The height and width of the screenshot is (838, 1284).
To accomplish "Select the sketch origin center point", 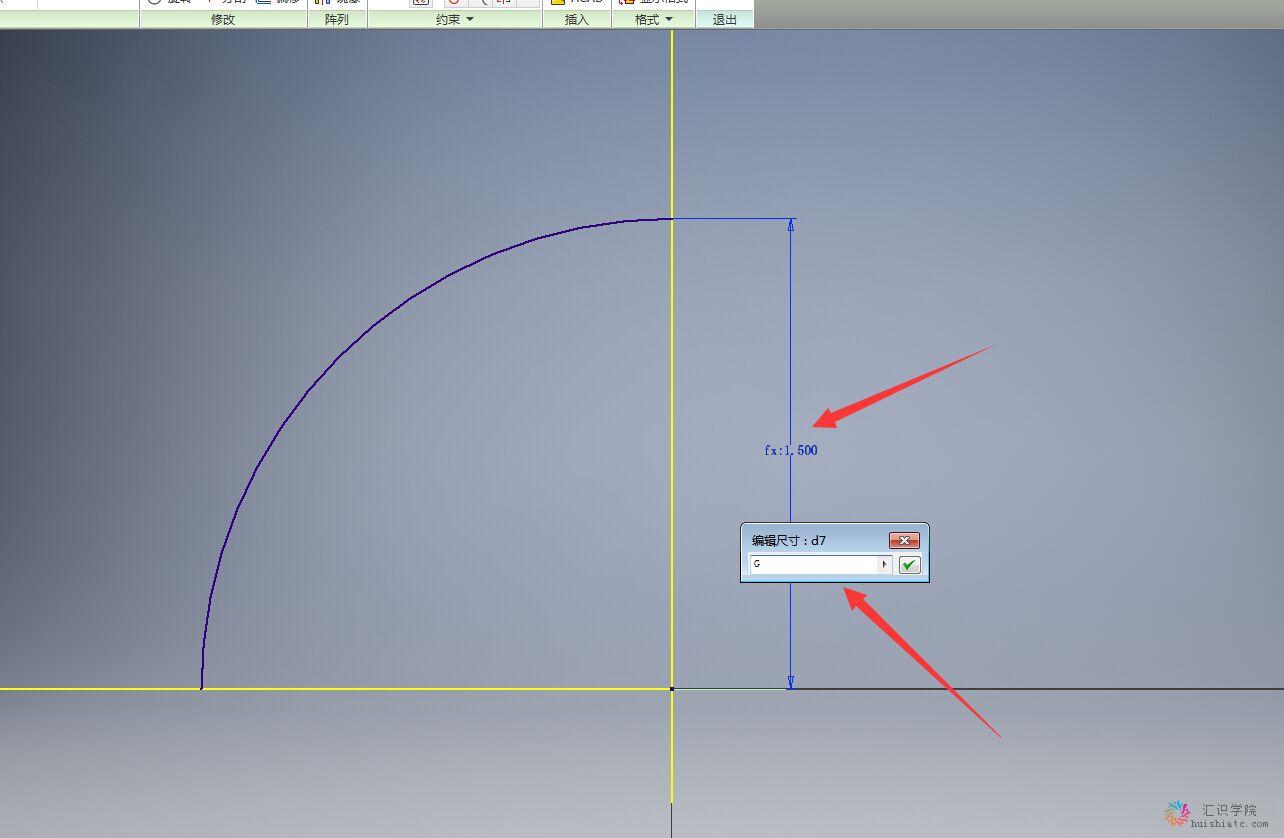I will (x=672, y=689).
